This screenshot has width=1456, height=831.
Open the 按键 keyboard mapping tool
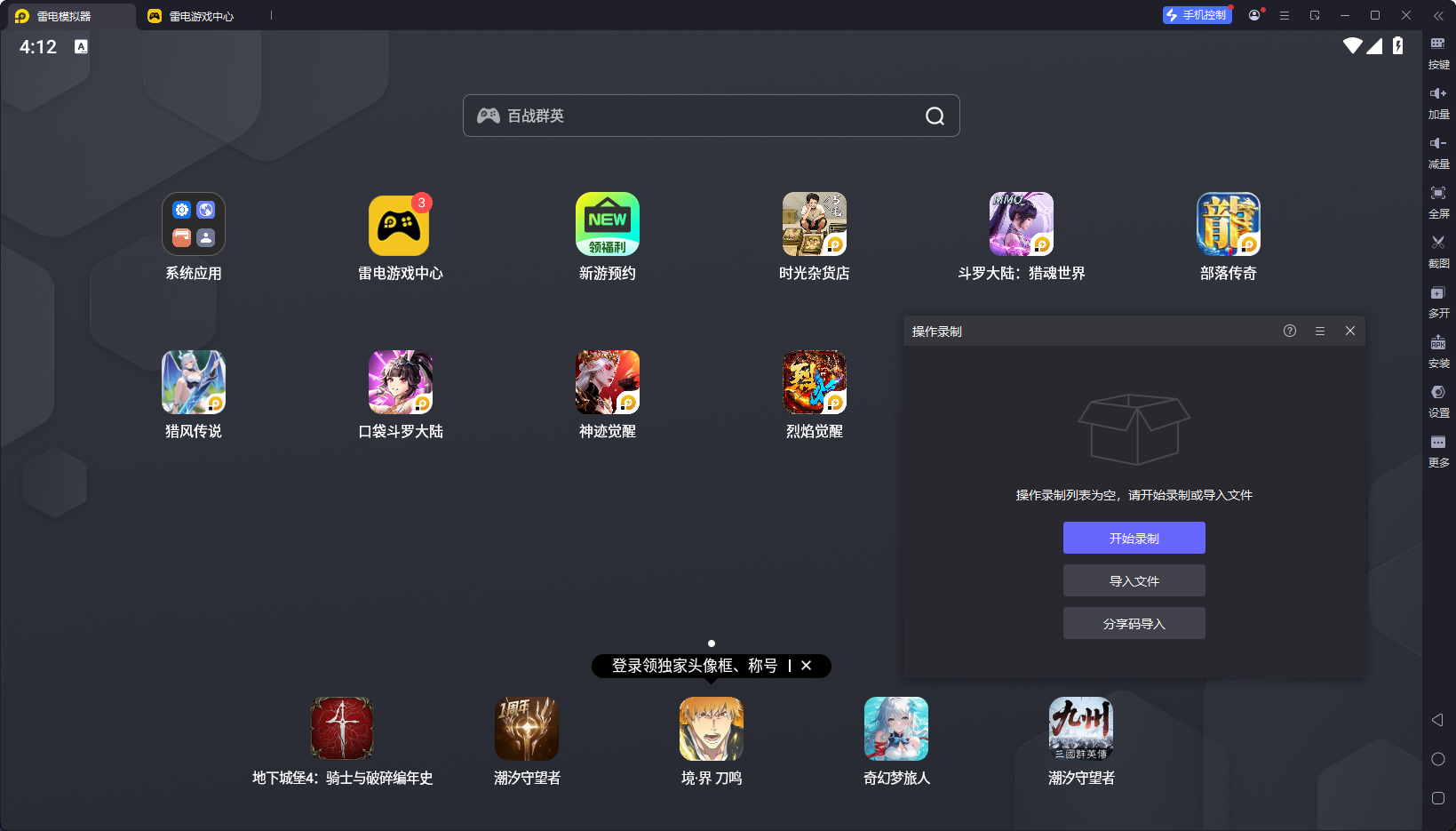point(1438,52)
